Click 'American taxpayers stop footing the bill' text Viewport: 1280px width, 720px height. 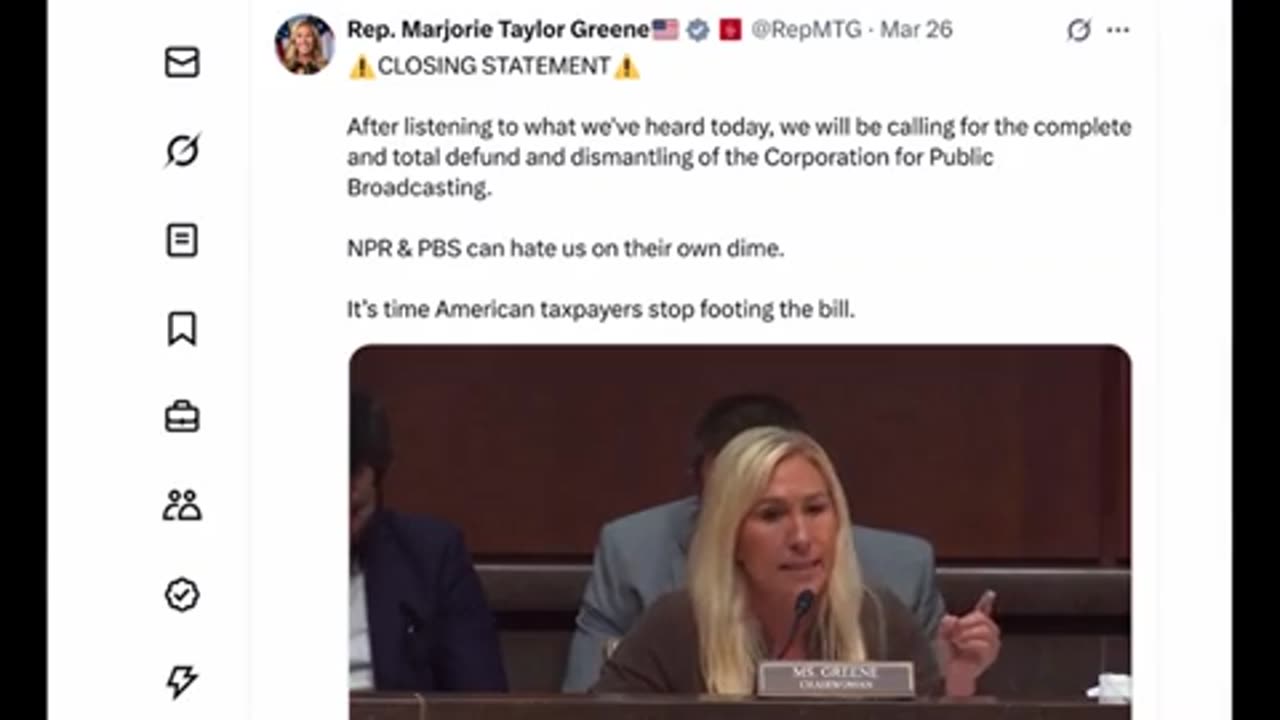pos(645,309)
